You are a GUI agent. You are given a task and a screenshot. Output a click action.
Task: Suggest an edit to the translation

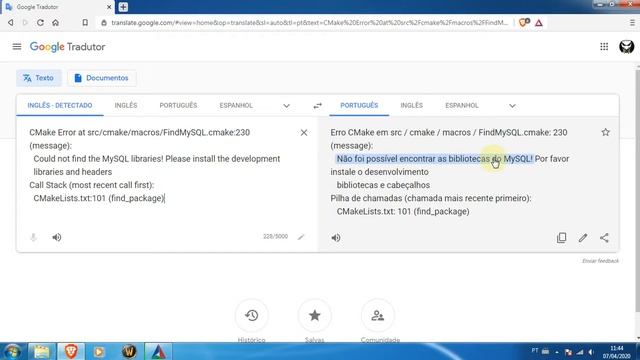click(x=583, y=238)
